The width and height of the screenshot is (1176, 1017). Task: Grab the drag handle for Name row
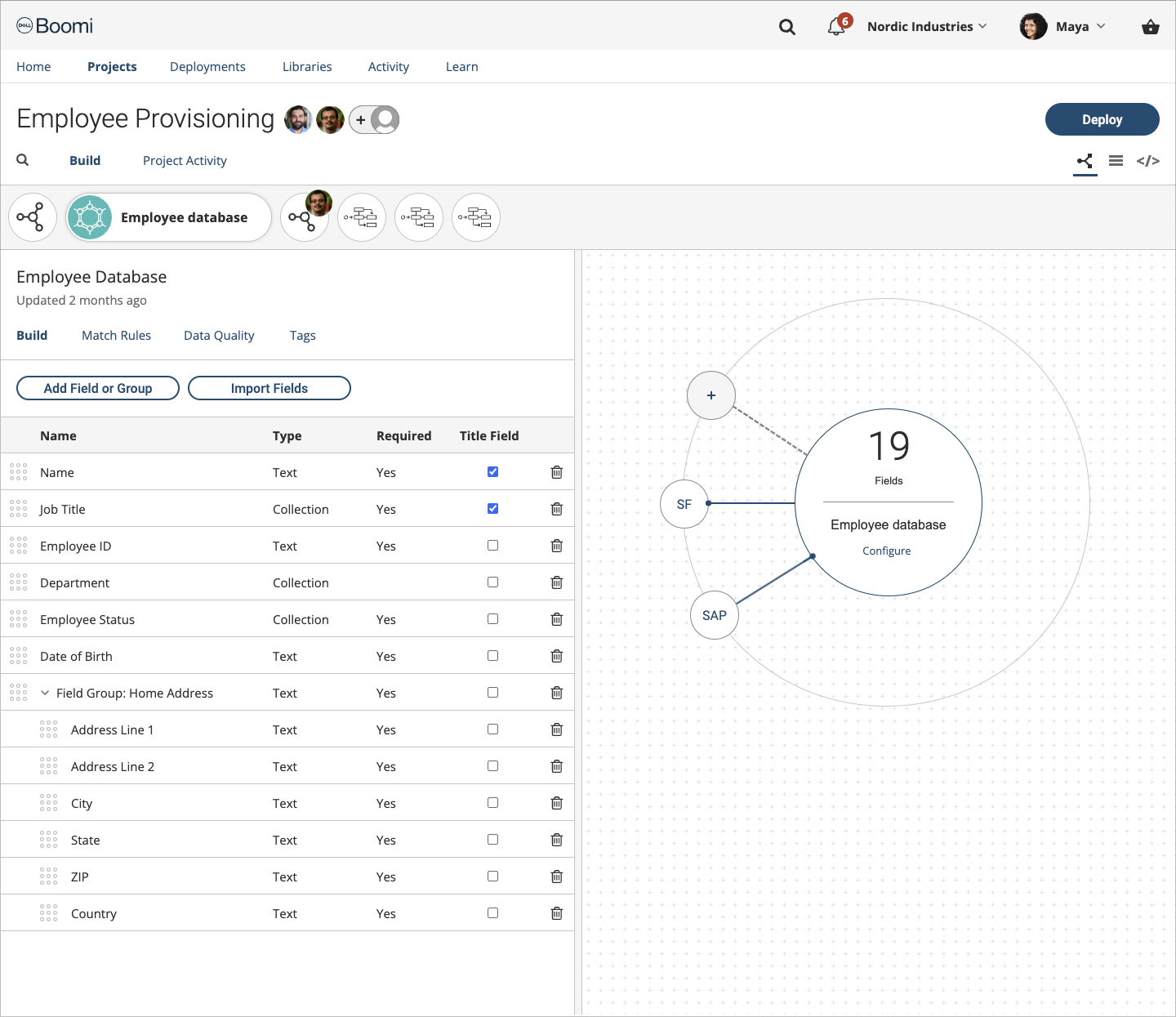(18, 472)
